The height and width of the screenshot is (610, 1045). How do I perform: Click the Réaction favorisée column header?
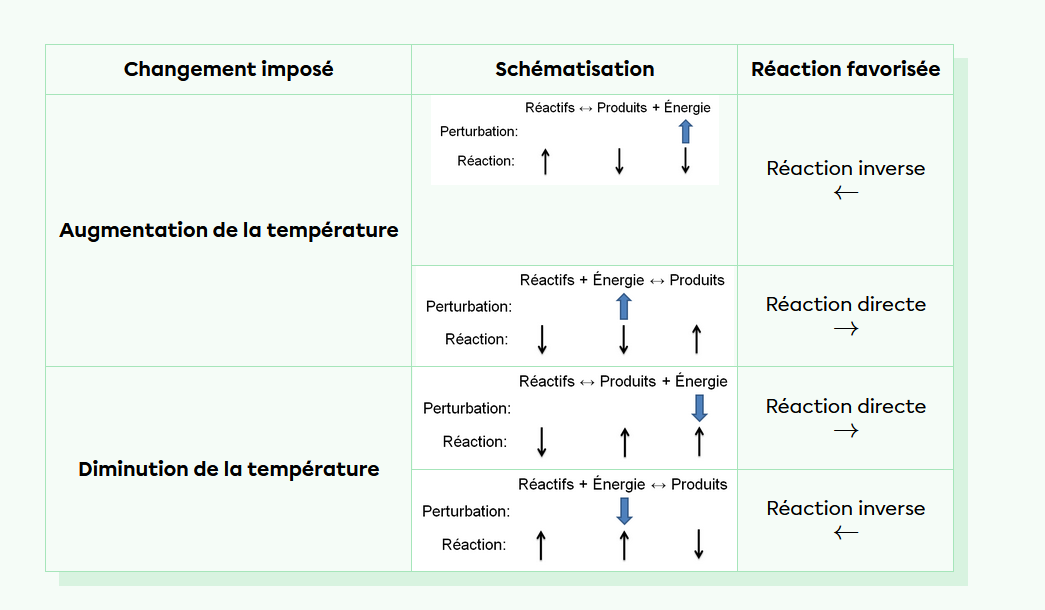[845, 69]
